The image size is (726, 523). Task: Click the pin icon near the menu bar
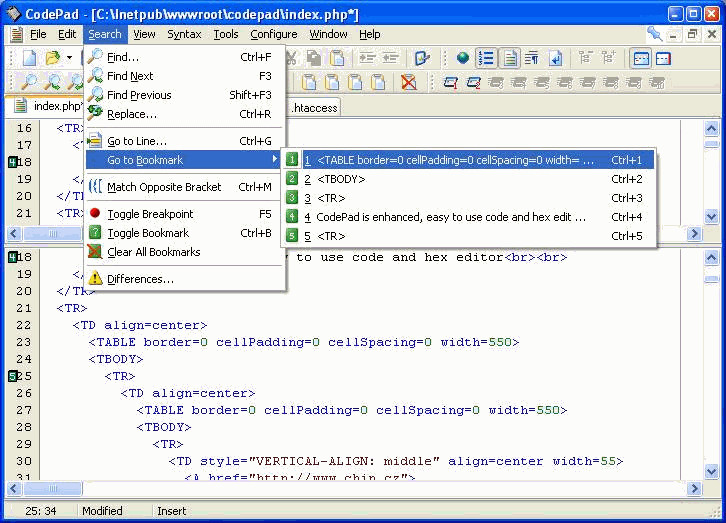tap(654, 34)
